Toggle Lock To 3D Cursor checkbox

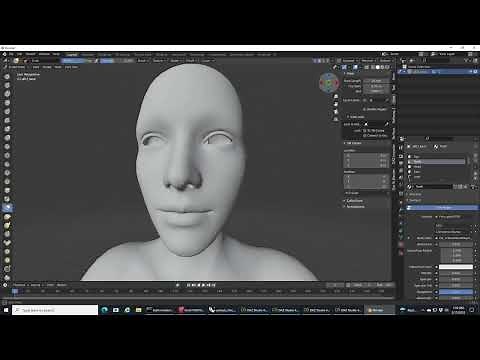coord(365,131)
